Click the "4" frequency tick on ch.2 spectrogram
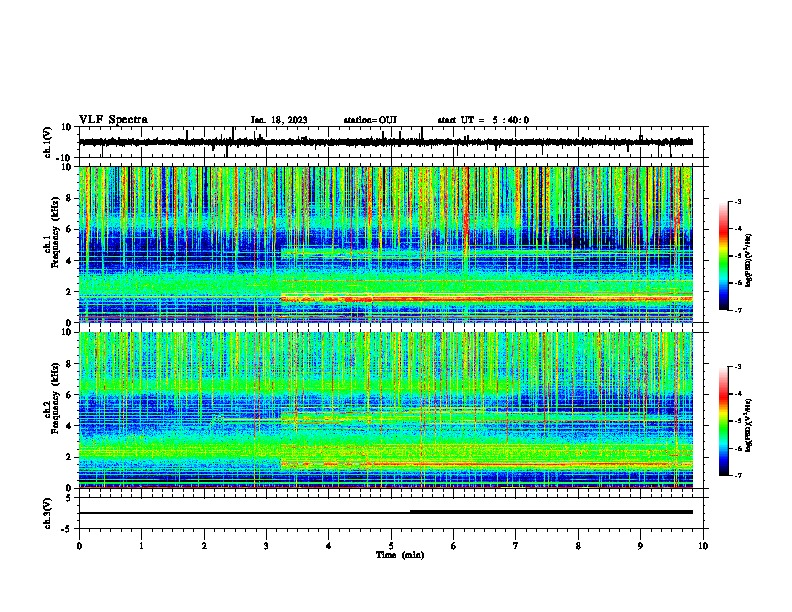The image size is (792, 612). tap(69, 426)
